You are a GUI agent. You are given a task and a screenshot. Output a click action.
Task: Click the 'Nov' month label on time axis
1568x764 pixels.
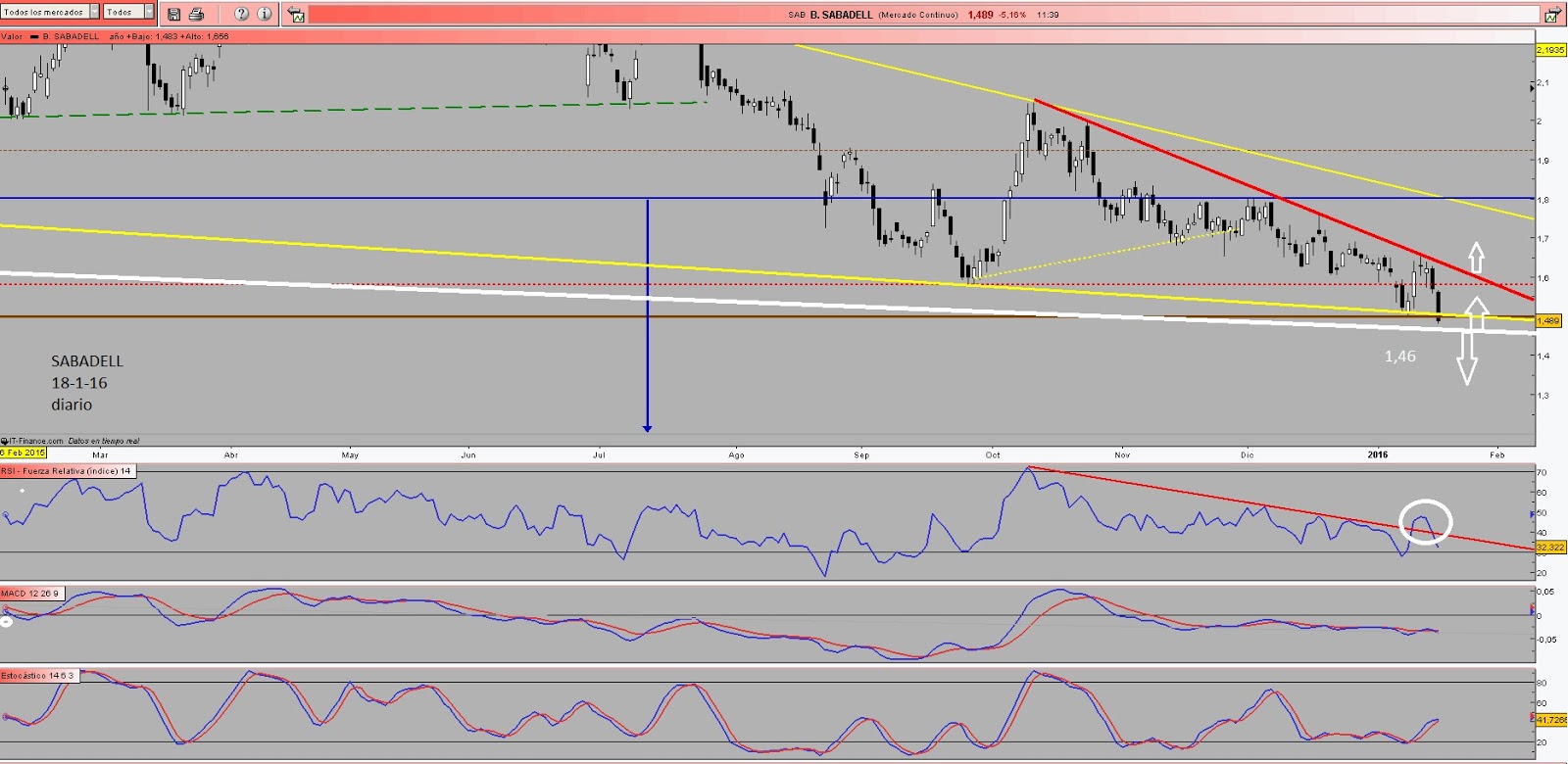1122,454
